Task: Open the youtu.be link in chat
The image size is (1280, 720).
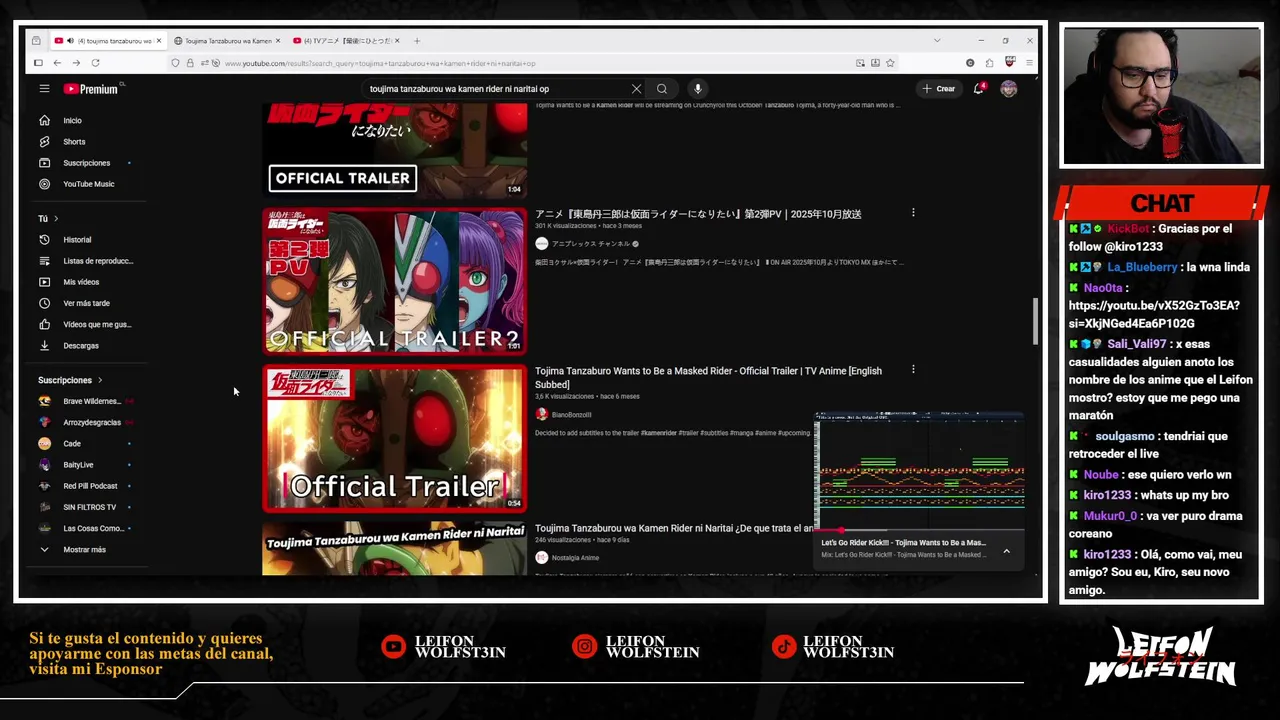Action: point(1154,315)
